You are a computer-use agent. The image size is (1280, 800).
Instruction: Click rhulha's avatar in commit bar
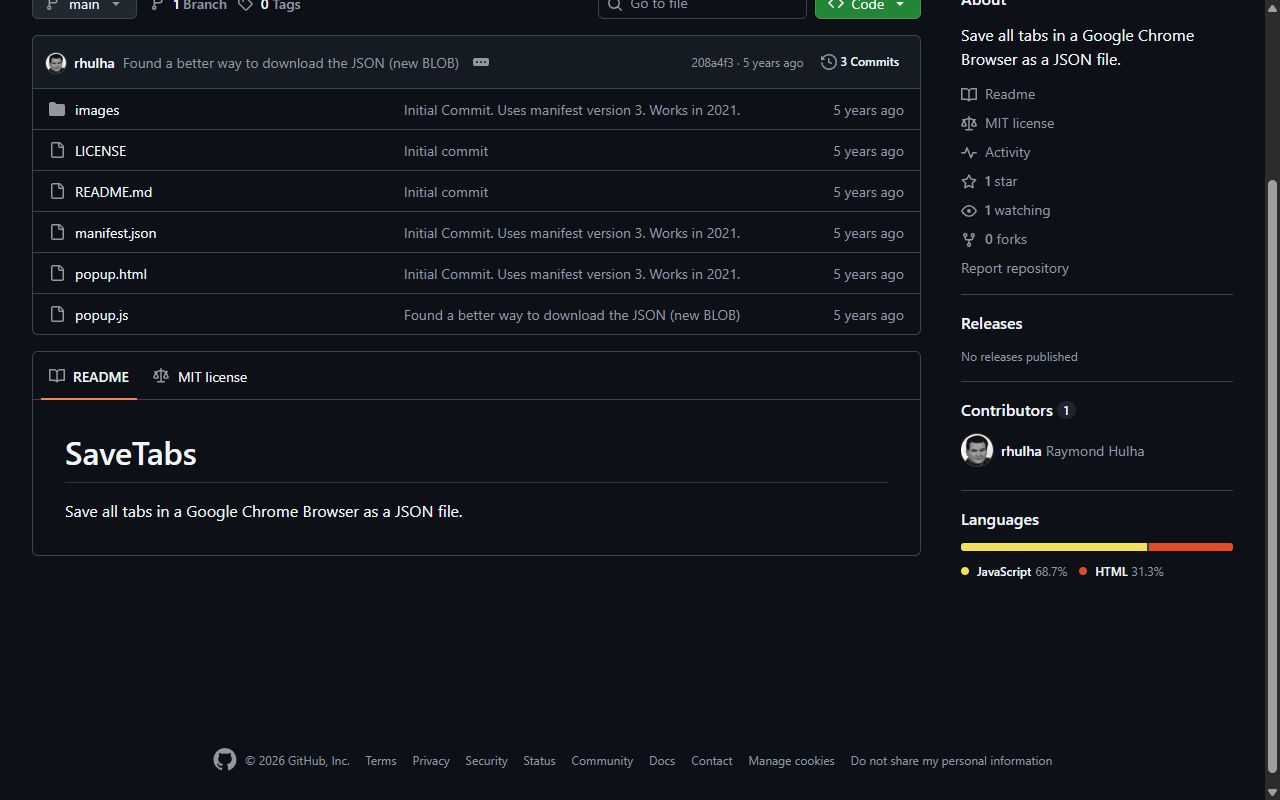56,62
